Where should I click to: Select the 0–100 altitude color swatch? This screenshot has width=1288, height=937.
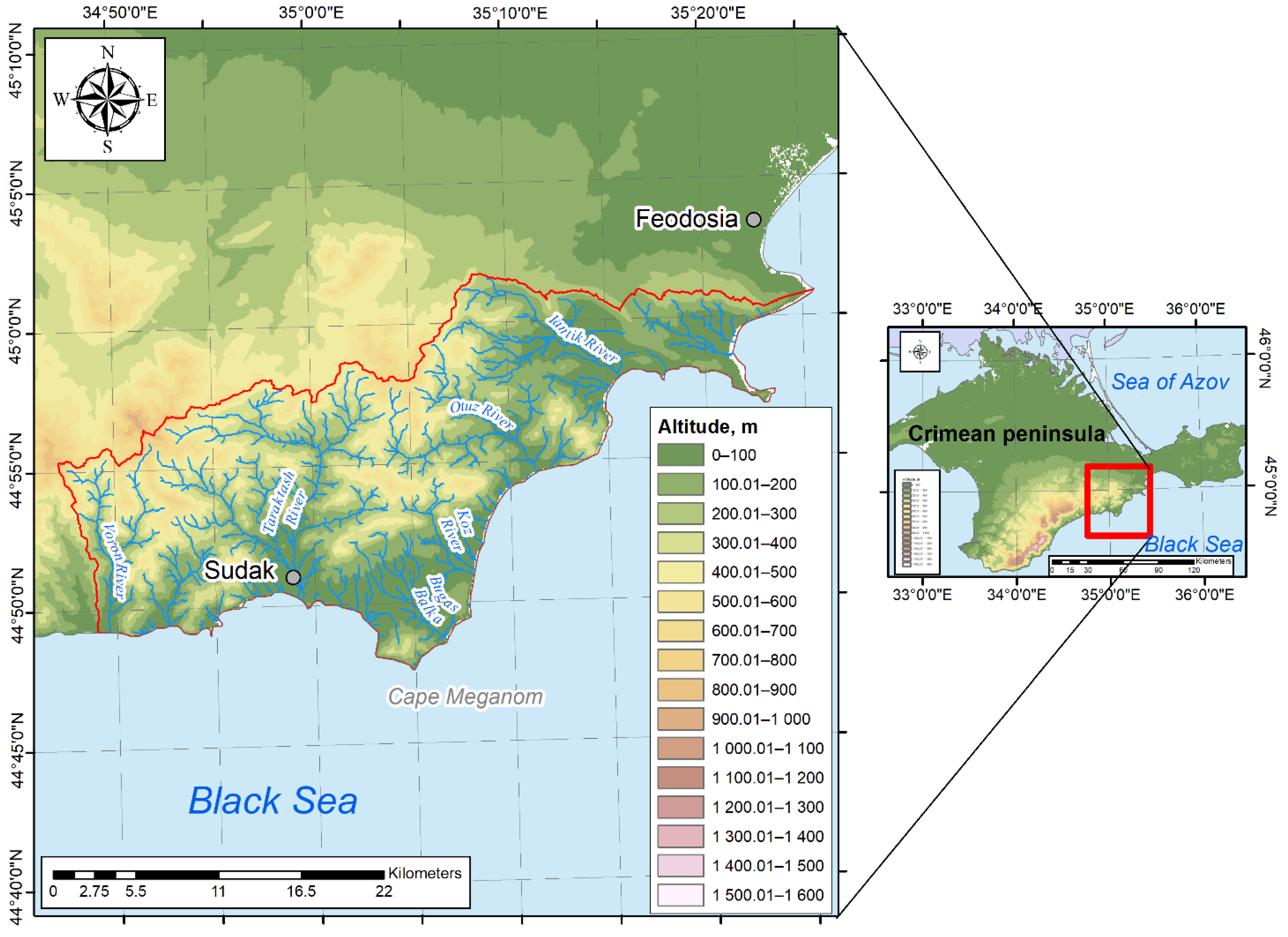(x=680, y=455)
